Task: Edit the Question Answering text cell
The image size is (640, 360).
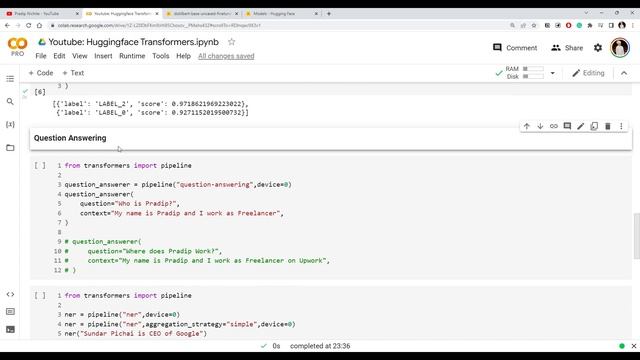Action: tap(580, 126)
